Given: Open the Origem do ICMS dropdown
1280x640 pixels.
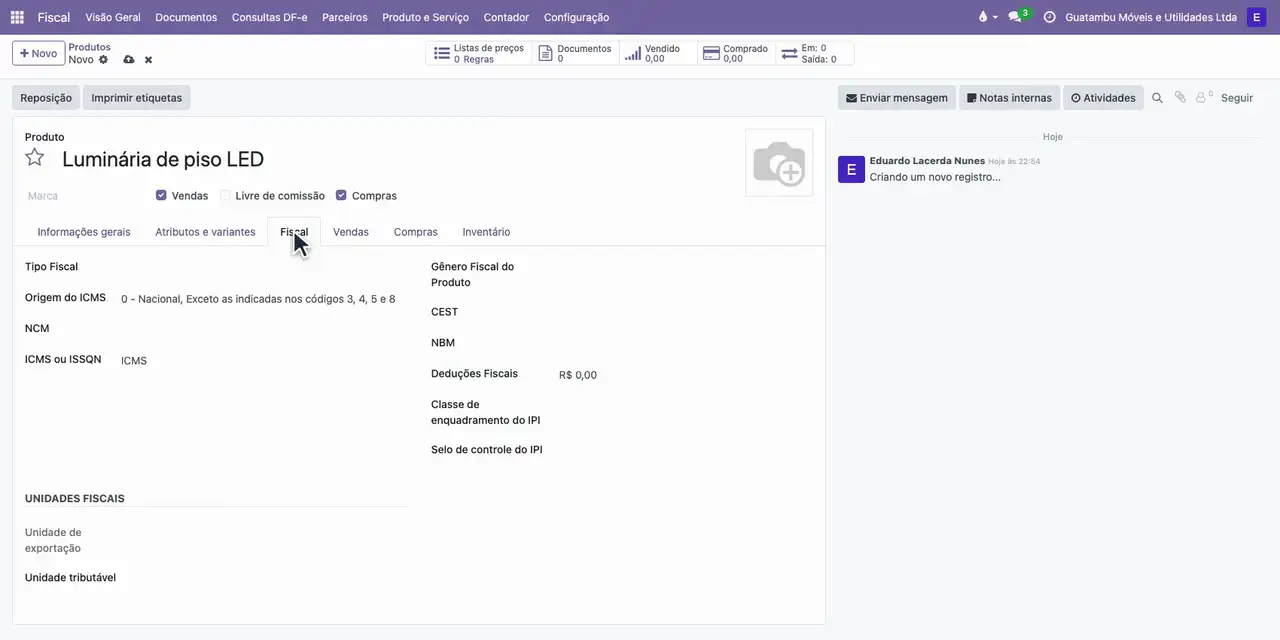Looking at the screenshot, I should tap(263, 299).
